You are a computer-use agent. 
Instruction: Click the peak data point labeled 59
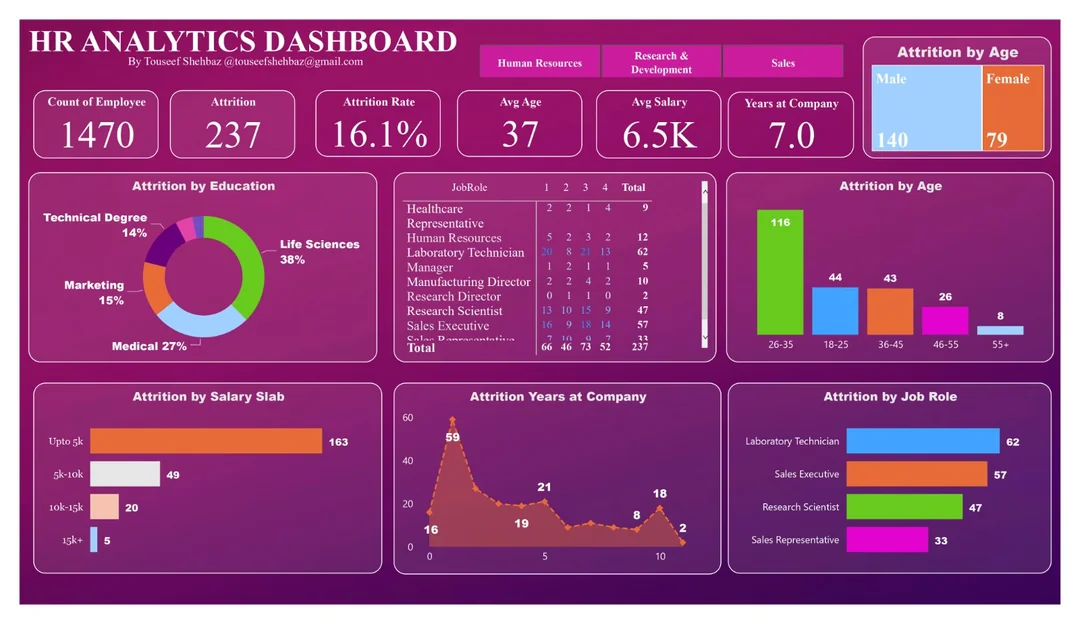click(x=452, y=421)
